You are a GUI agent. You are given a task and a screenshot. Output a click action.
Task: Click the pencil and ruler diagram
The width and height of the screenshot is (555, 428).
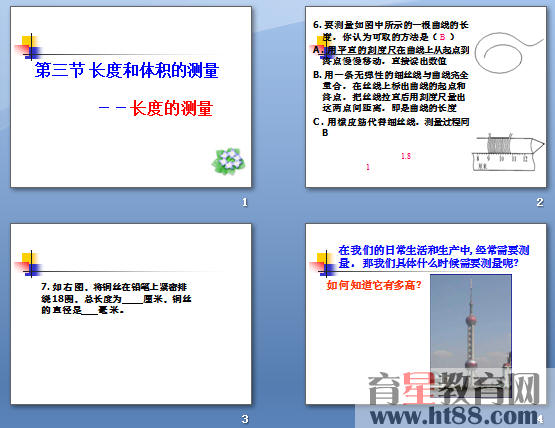[508, 152]
